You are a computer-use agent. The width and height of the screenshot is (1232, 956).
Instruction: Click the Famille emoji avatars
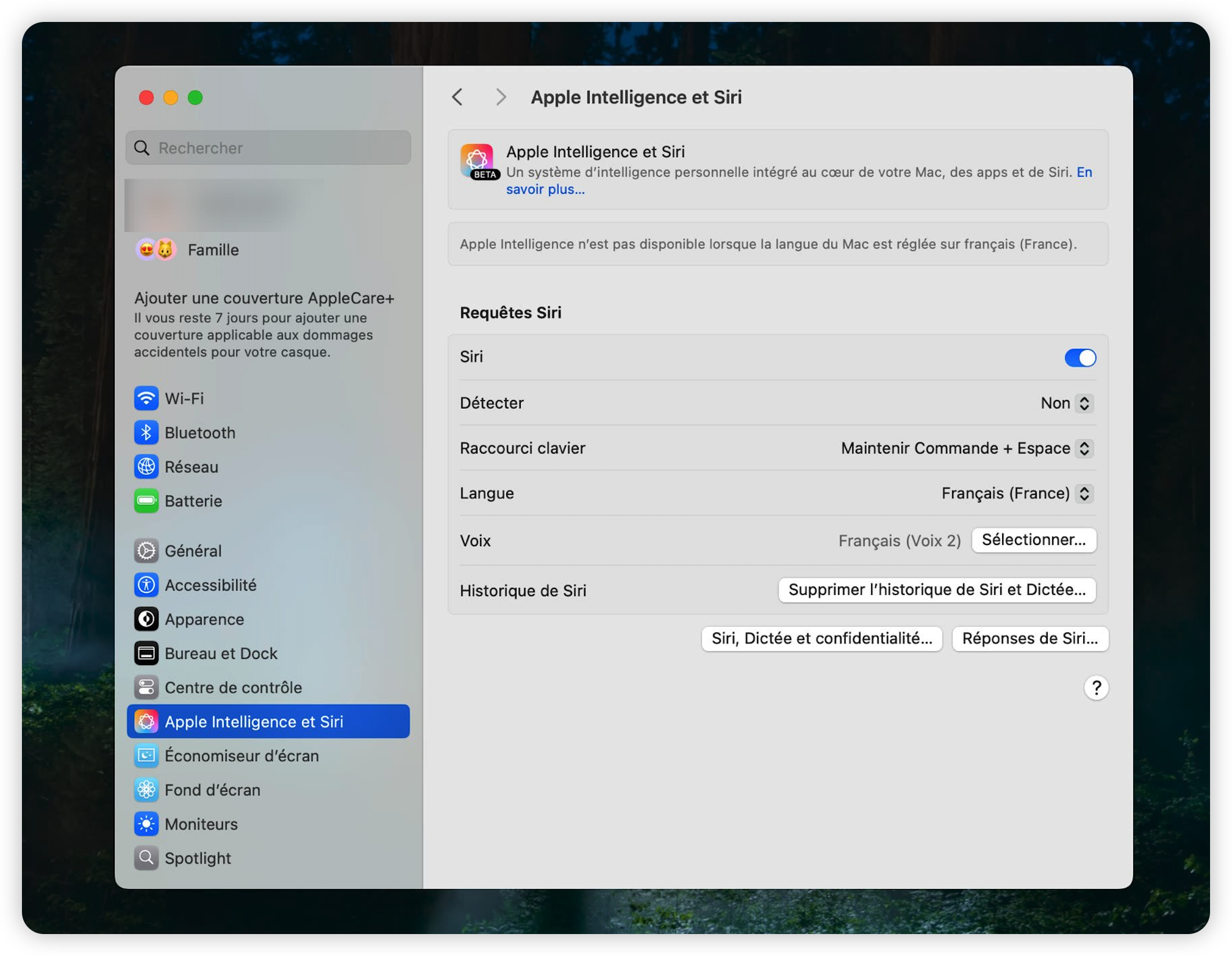[156, 250]
